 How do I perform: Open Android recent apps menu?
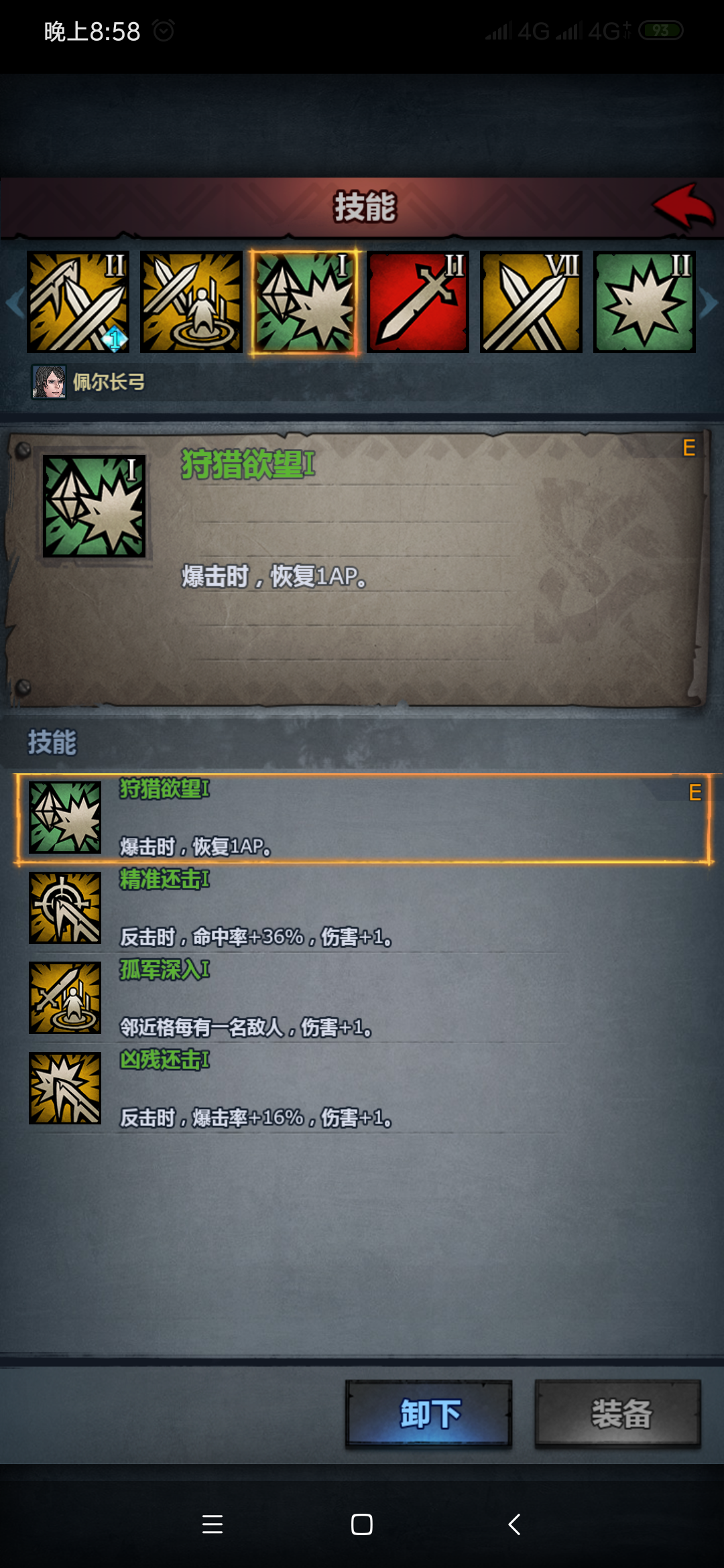213,1524
